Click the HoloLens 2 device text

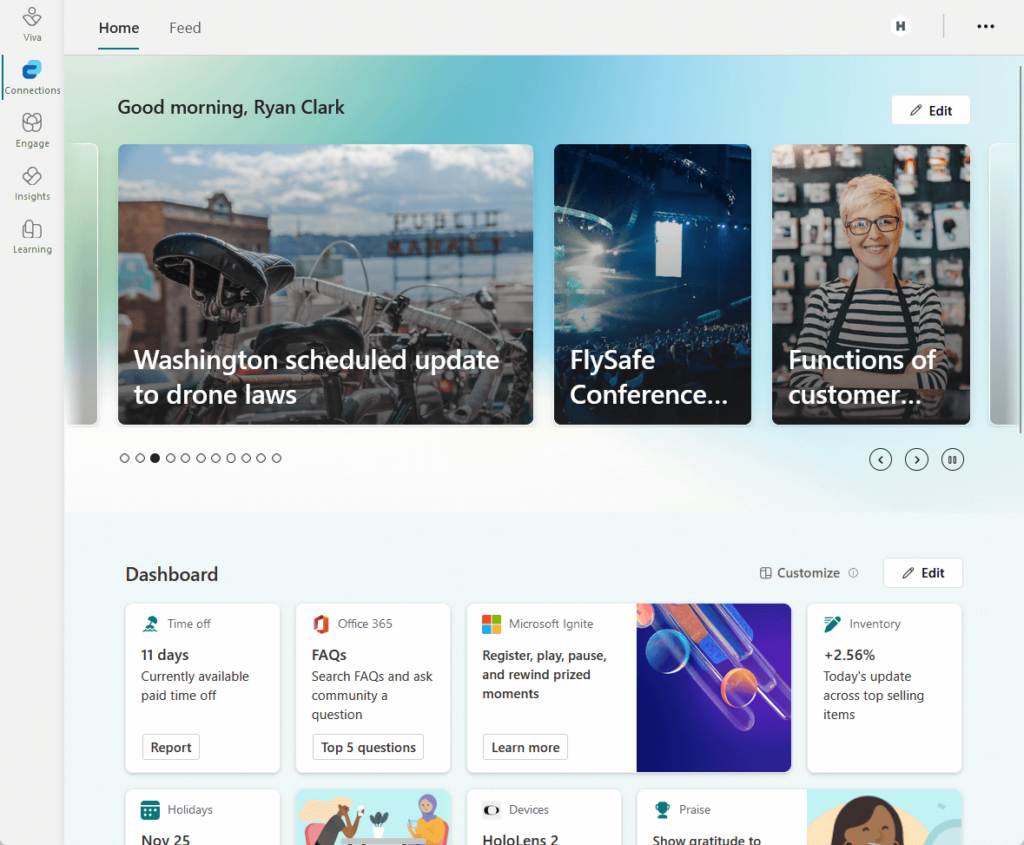pyautogui.click(x=520, y=839)
